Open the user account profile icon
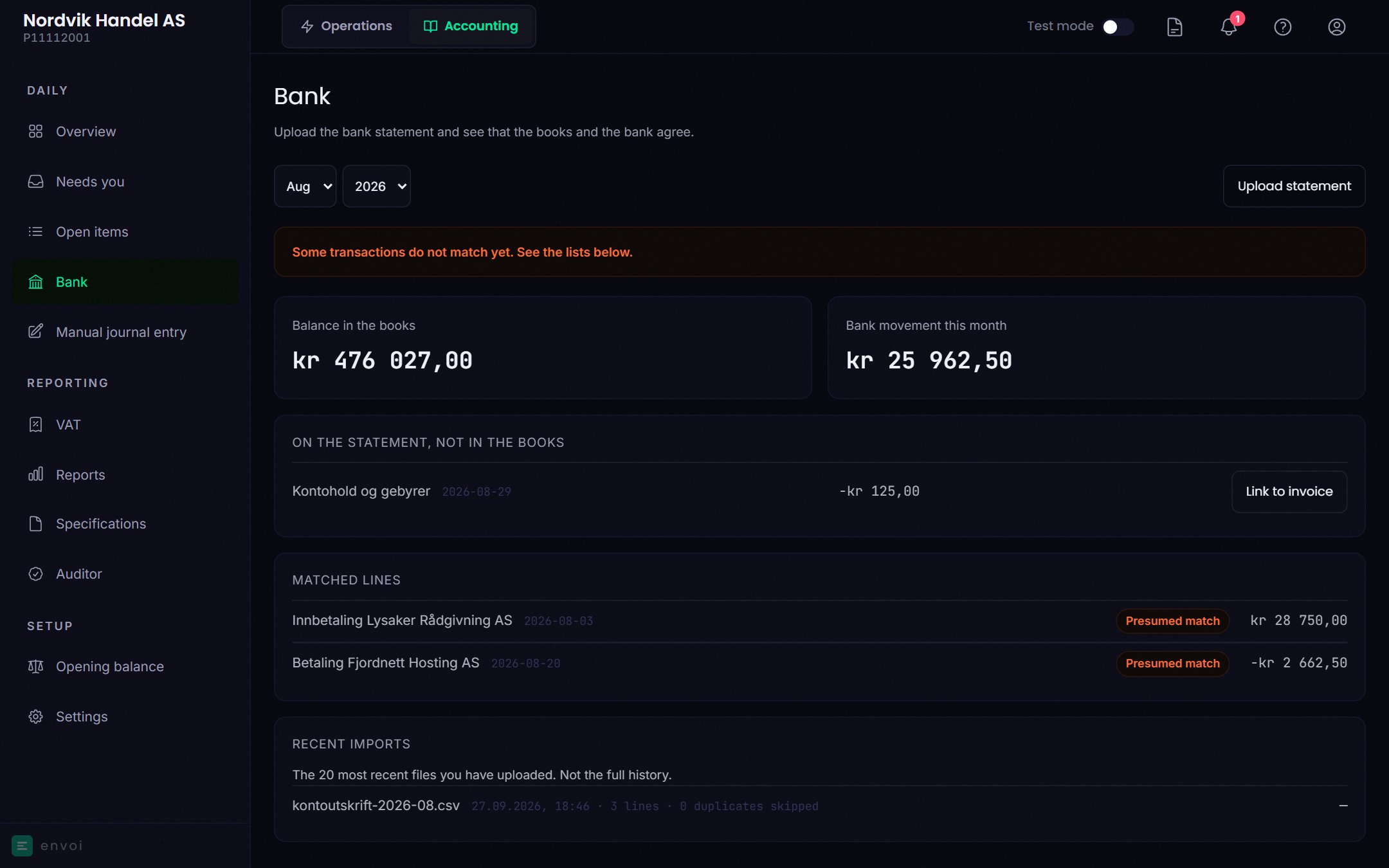 tap(1337, 27)
